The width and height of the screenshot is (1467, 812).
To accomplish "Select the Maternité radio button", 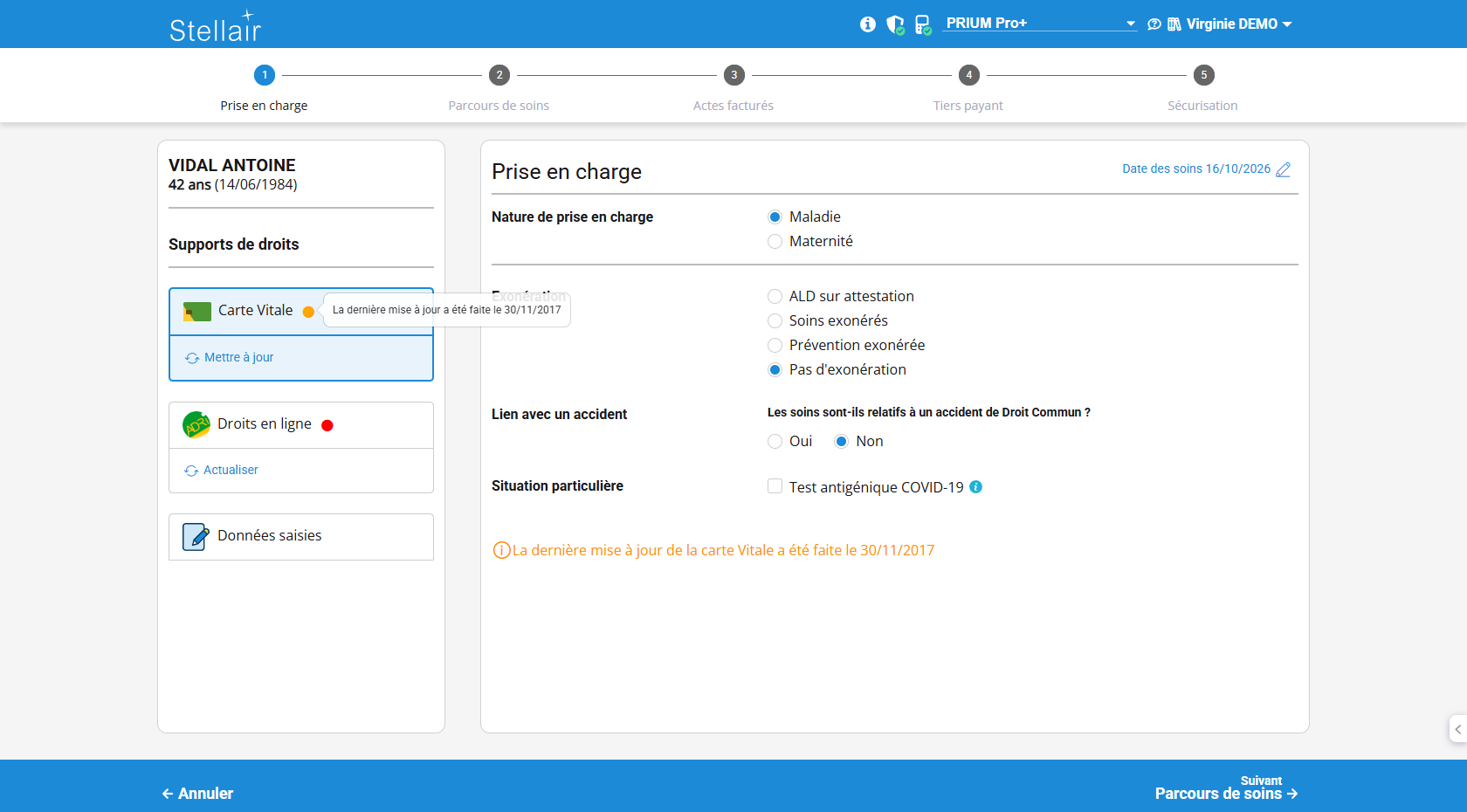I will coord(775,241).
